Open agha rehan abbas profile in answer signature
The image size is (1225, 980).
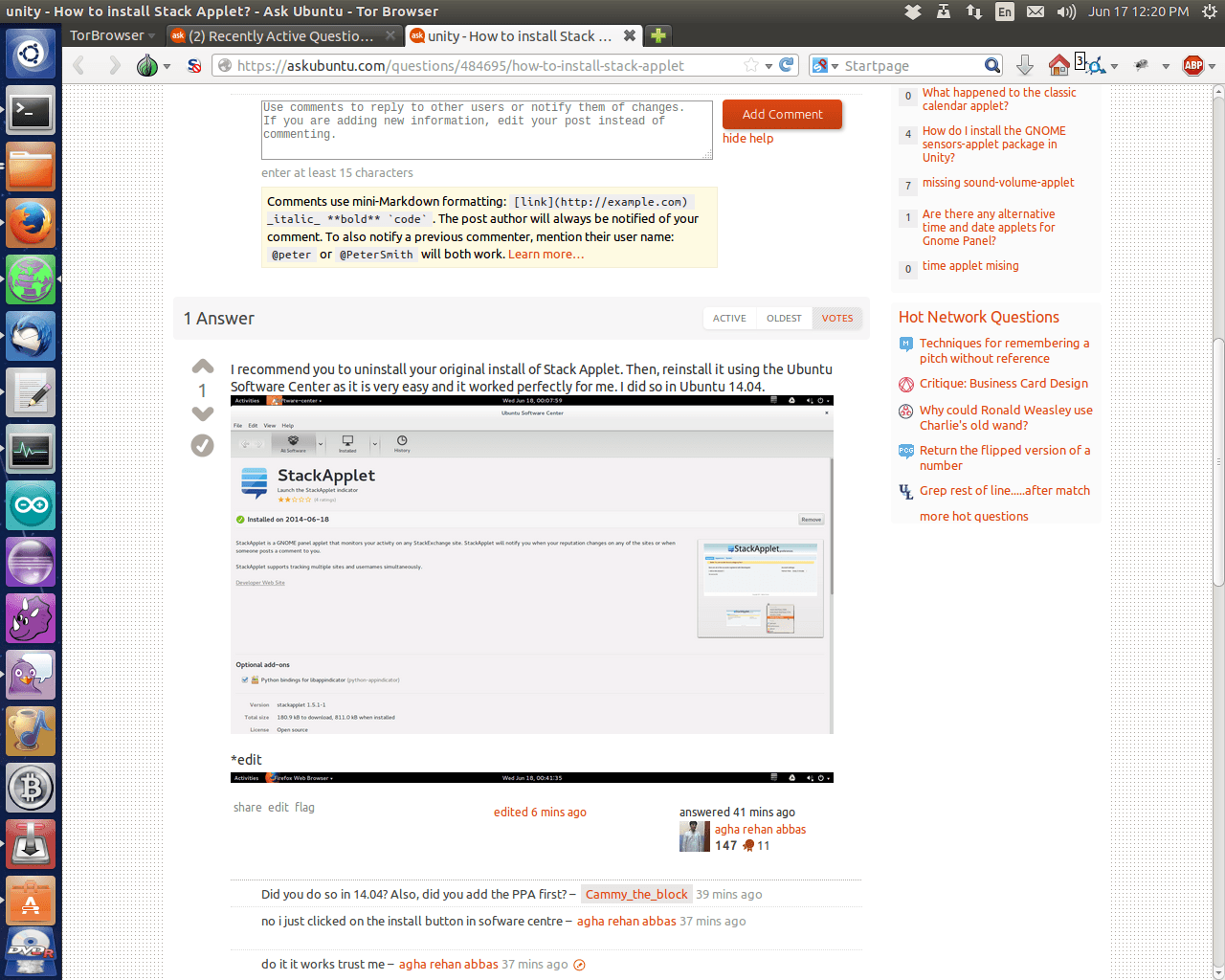(x=760, y=829)
